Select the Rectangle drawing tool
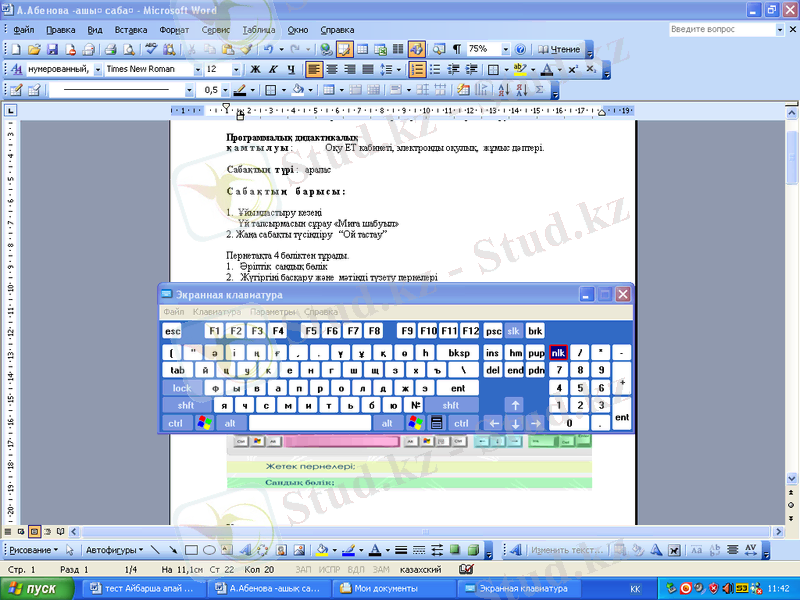 click(x=191, y=549)
